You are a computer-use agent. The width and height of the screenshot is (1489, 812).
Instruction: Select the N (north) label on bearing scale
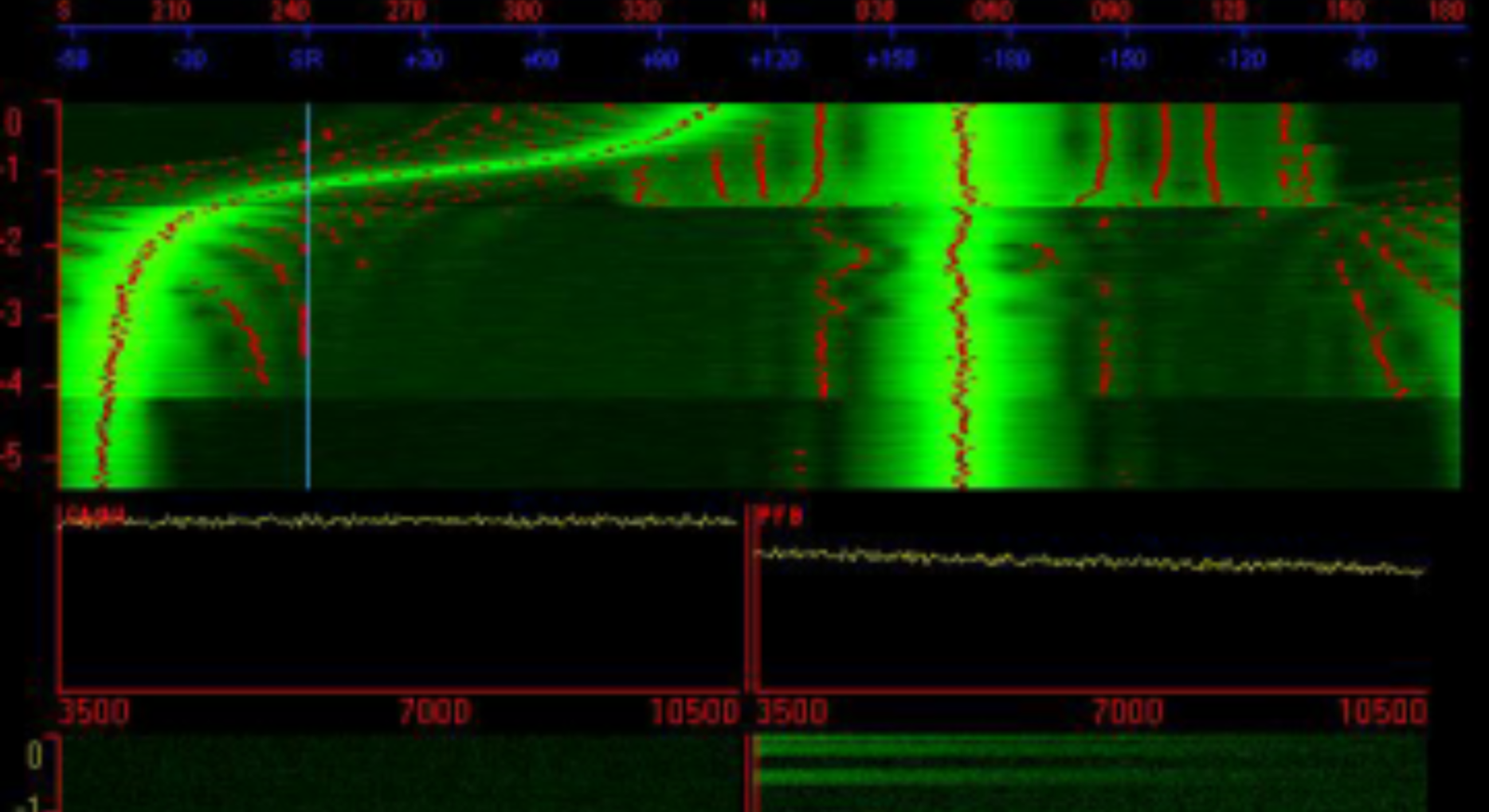(758, 11)
